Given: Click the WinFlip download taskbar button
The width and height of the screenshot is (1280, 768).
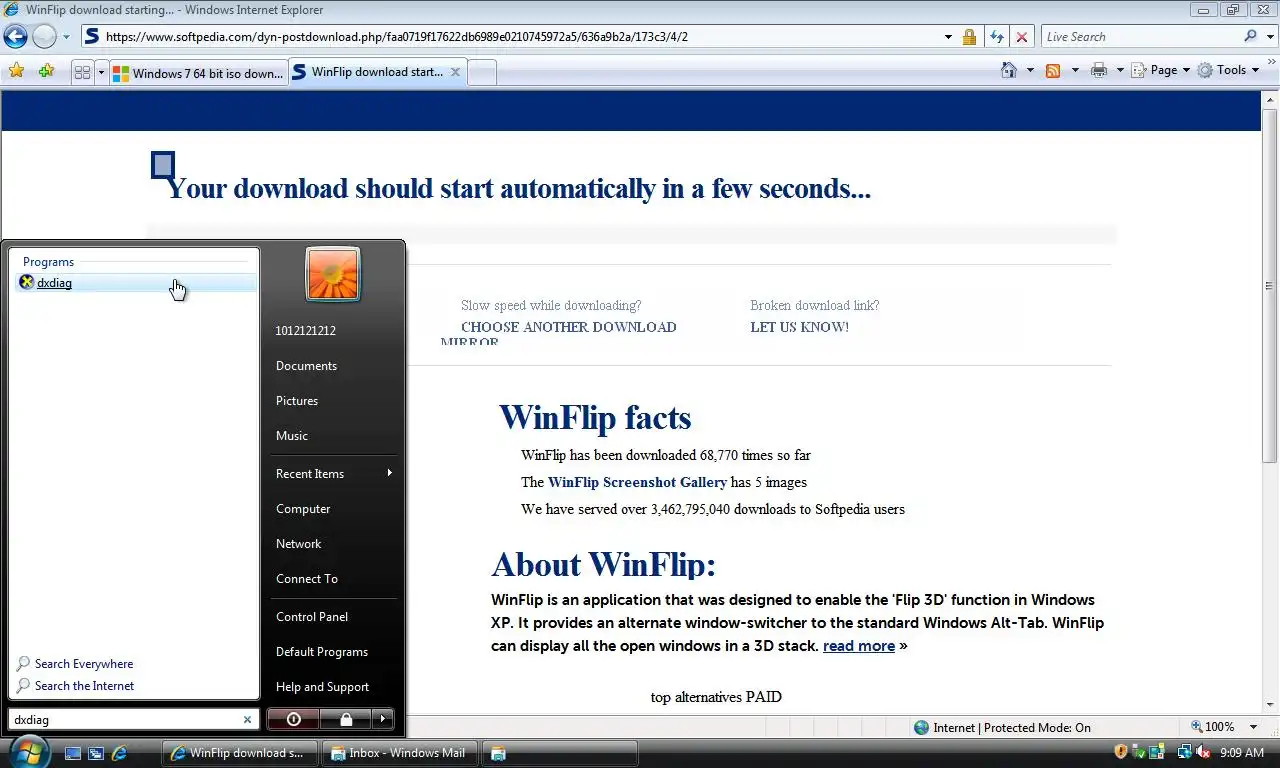Looking at the screenshot, I should click(240, 753).
